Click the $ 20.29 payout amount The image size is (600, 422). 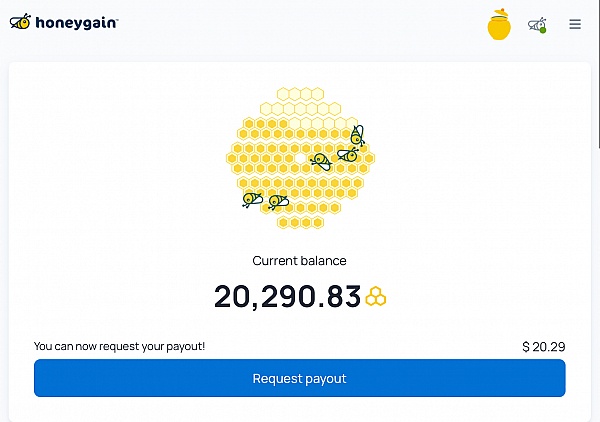coord(544,347)
